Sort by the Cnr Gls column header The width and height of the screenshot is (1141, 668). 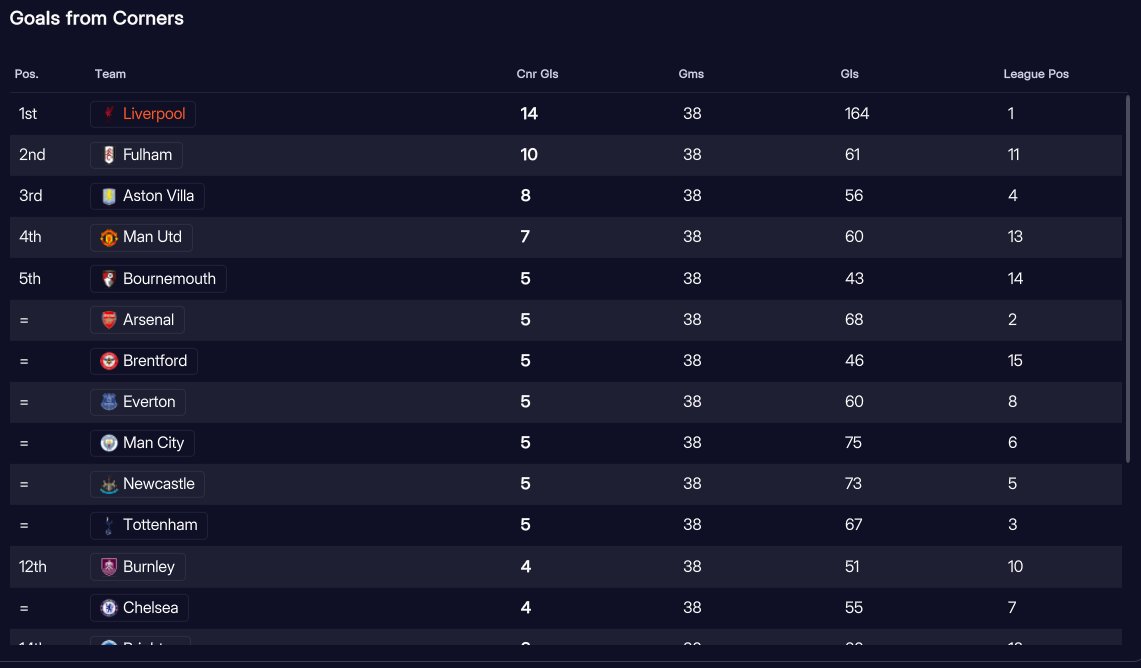(x=537, y=73)
